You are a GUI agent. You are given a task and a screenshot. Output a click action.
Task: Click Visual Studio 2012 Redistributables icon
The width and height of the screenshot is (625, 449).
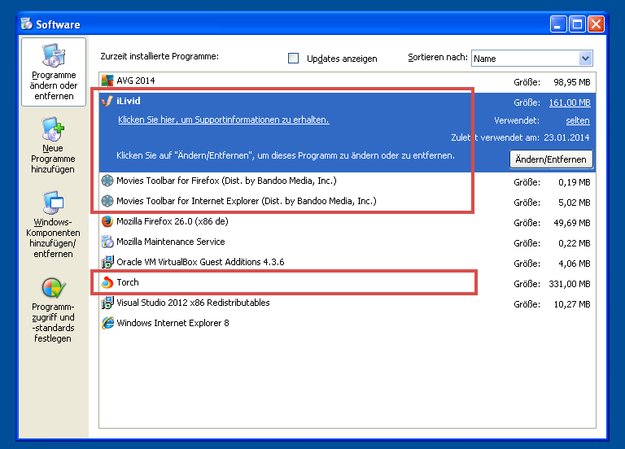click(107, 303)
